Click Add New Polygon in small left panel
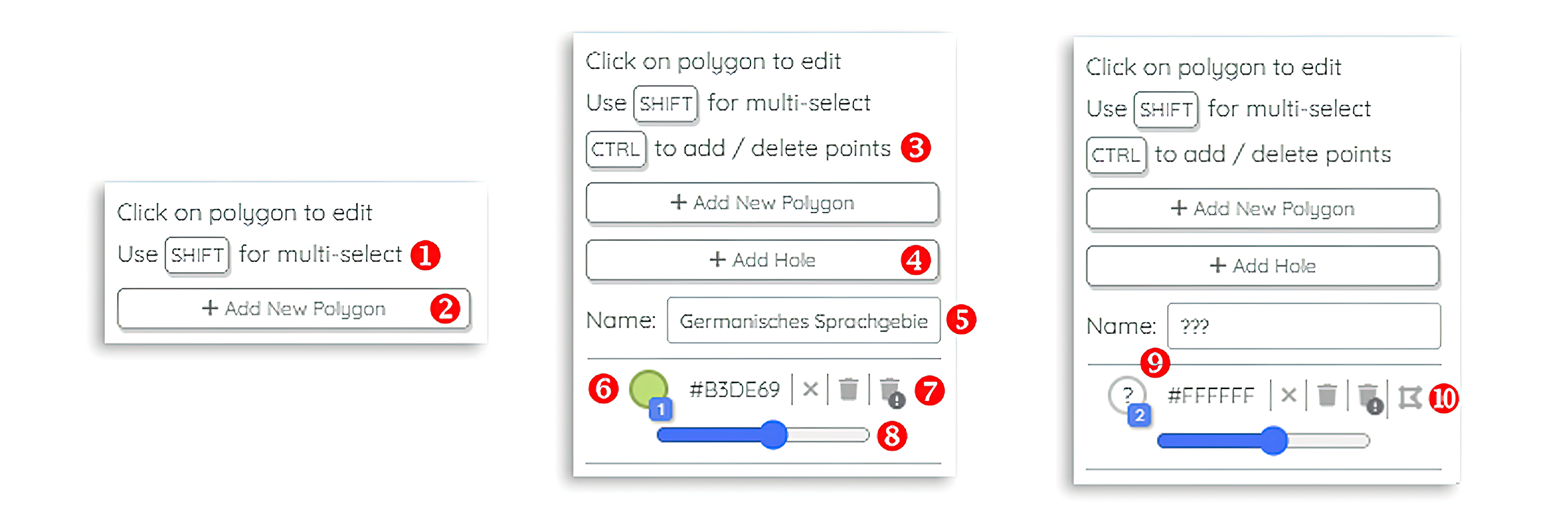The width and height of the screenshot is (1568, 530). [x=293, y=309]
